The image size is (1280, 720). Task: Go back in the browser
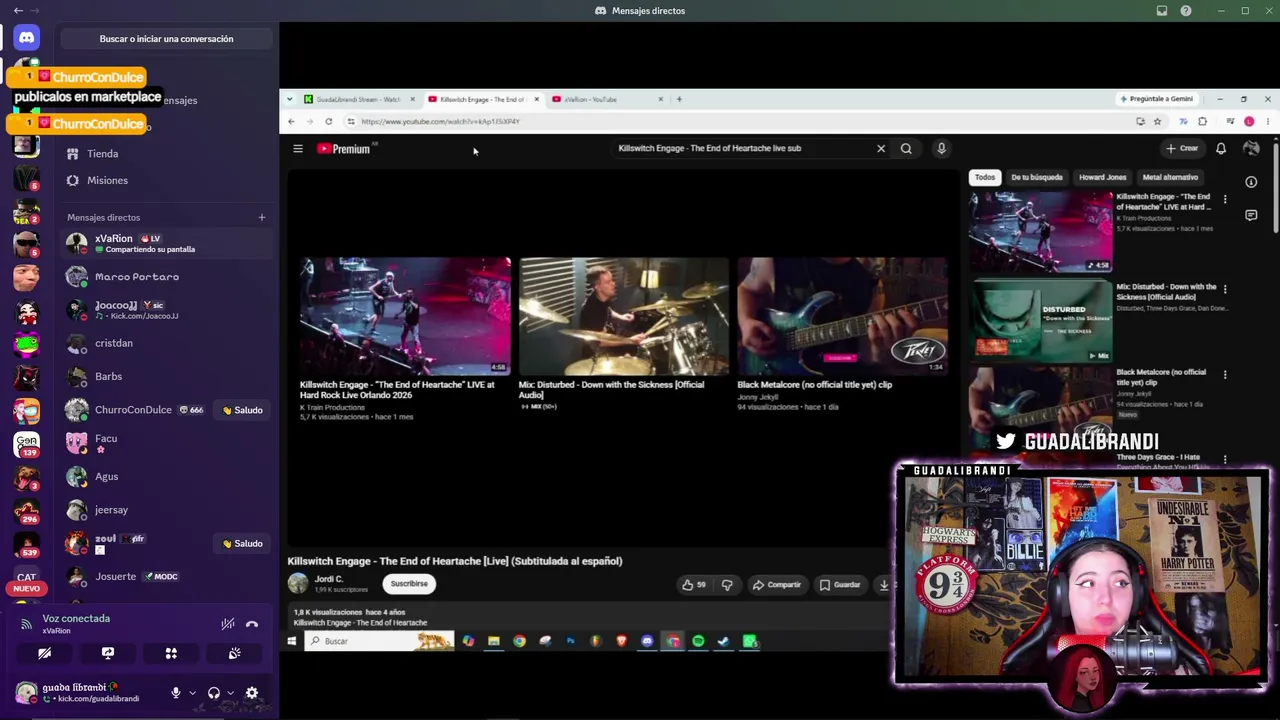coord(291,121)
